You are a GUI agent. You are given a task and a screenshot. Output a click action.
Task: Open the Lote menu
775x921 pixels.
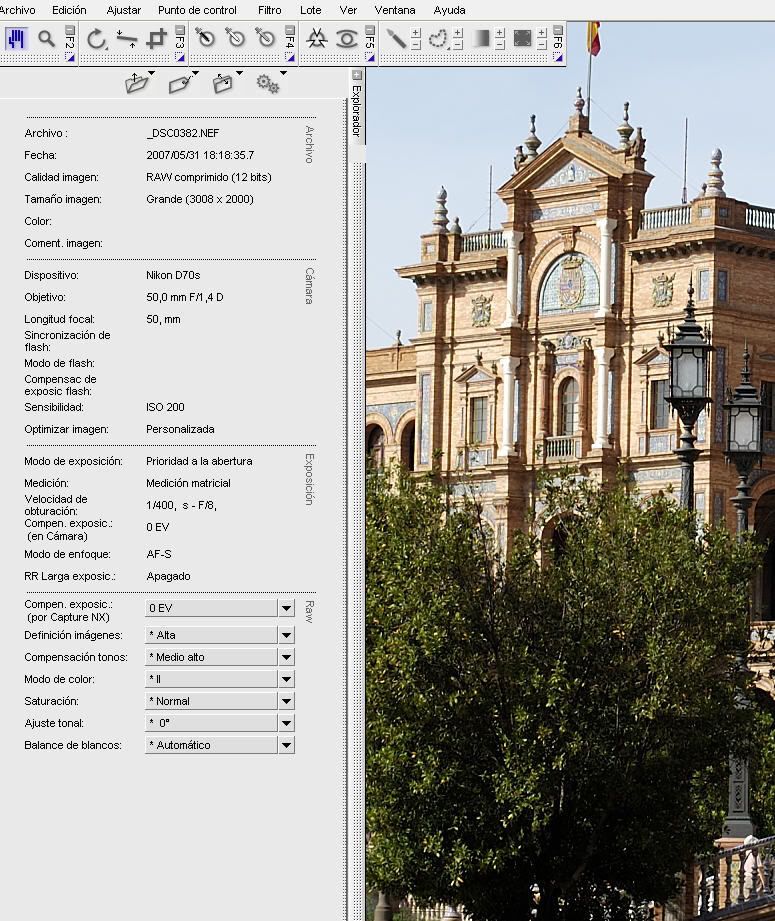[x=310, y=10]
